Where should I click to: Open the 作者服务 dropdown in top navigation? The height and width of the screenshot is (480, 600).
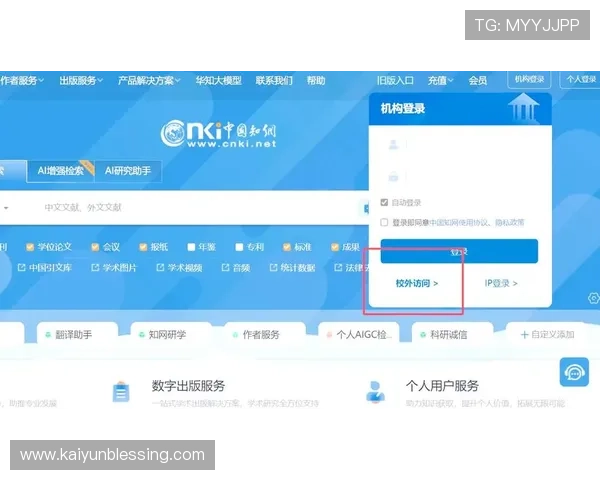pos(22,80)
